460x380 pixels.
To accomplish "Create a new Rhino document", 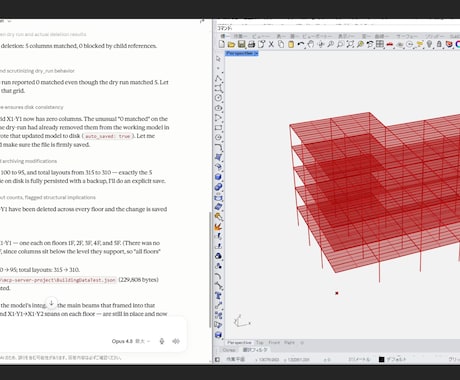I will 222,44.
